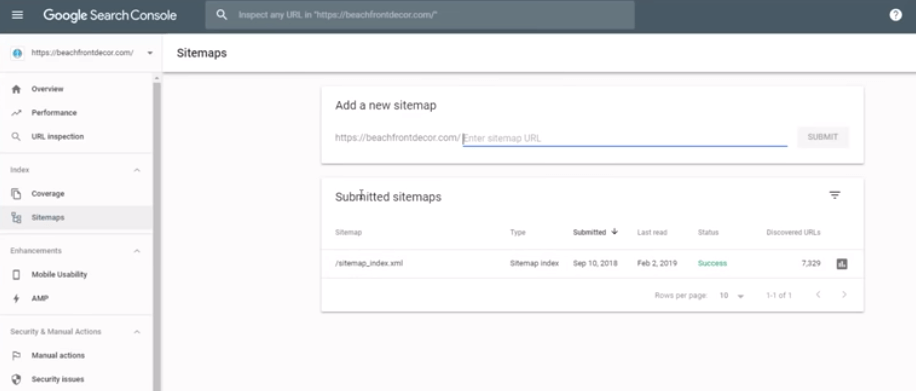Click the Feb 2, 2019 last read date
This screenshot has height=391, width=916.
coord(657,264)
